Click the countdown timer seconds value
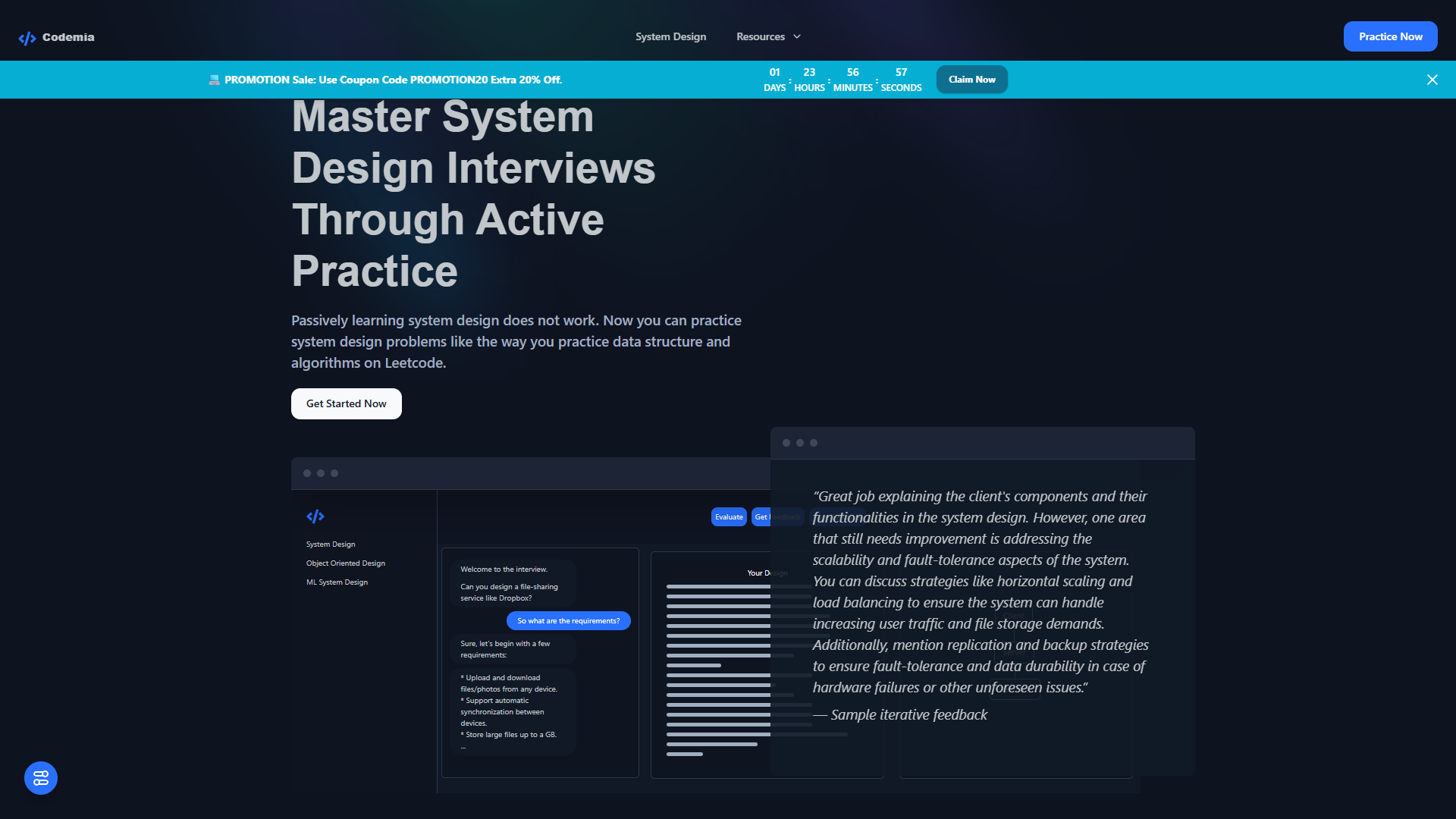This screenshot has width=1456, height=819. [901, 73]
